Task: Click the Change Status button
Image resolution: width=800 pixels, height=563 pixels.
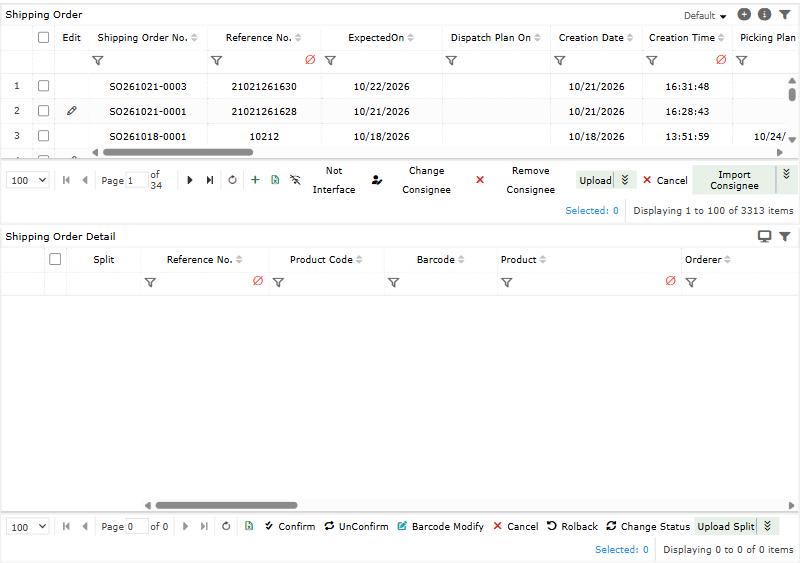Action: (x=648, y=526)
